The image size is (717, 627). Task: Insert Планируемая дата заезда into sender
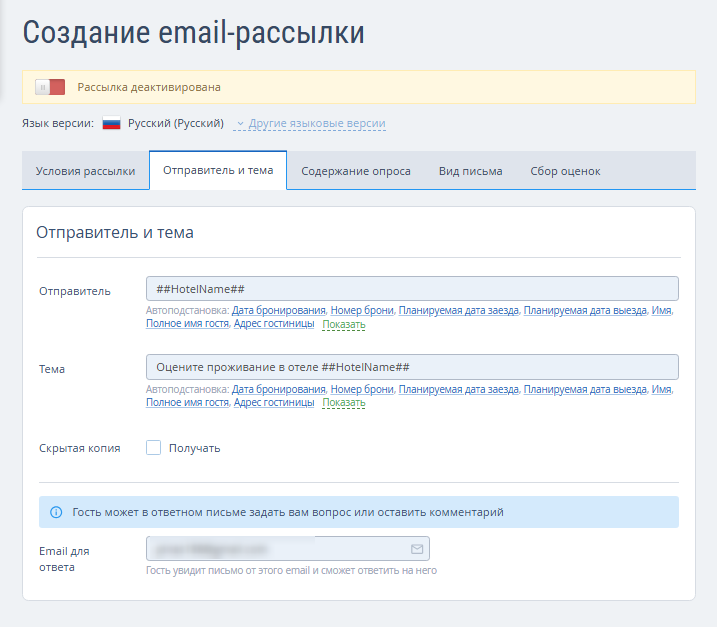click(459, 311)
